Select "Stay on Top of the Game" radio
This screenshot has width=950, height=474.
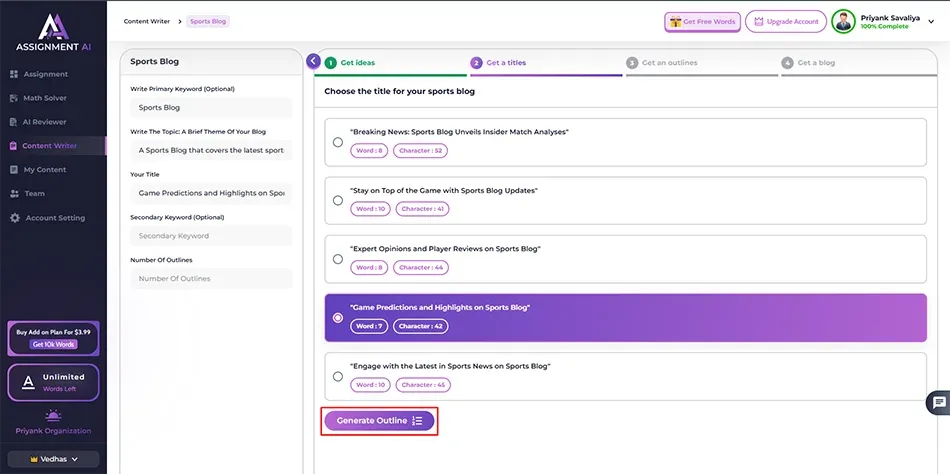[x=338, y=200]
